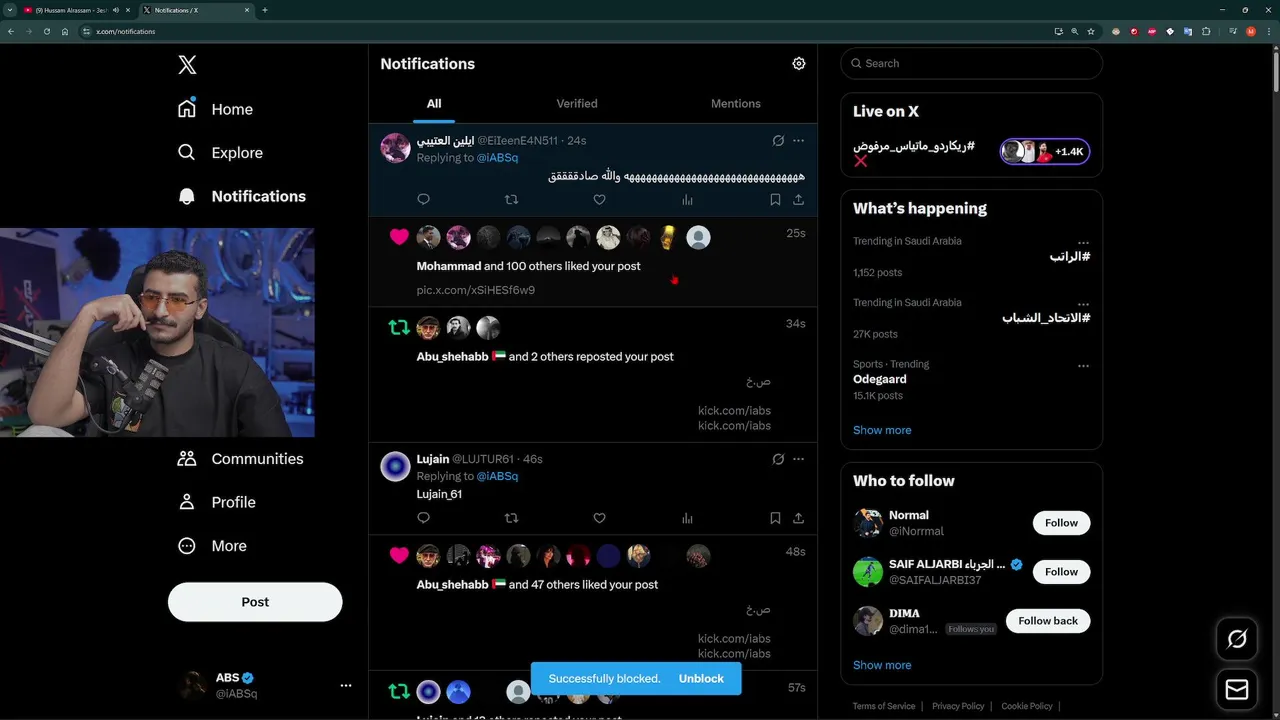The height and width of the screenshot is (720, 1280).
Task: Open Grok floating button
Action: (x=1237, y=639)
